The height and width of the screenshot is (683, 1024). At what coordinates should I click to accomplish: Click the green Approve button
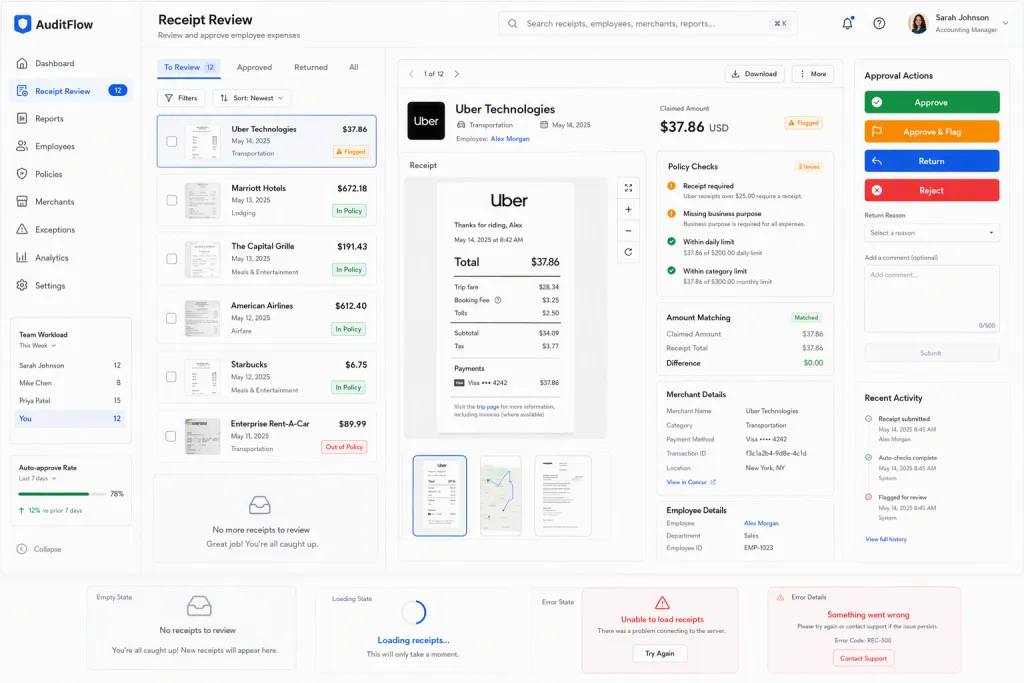(x=931, y=103)
